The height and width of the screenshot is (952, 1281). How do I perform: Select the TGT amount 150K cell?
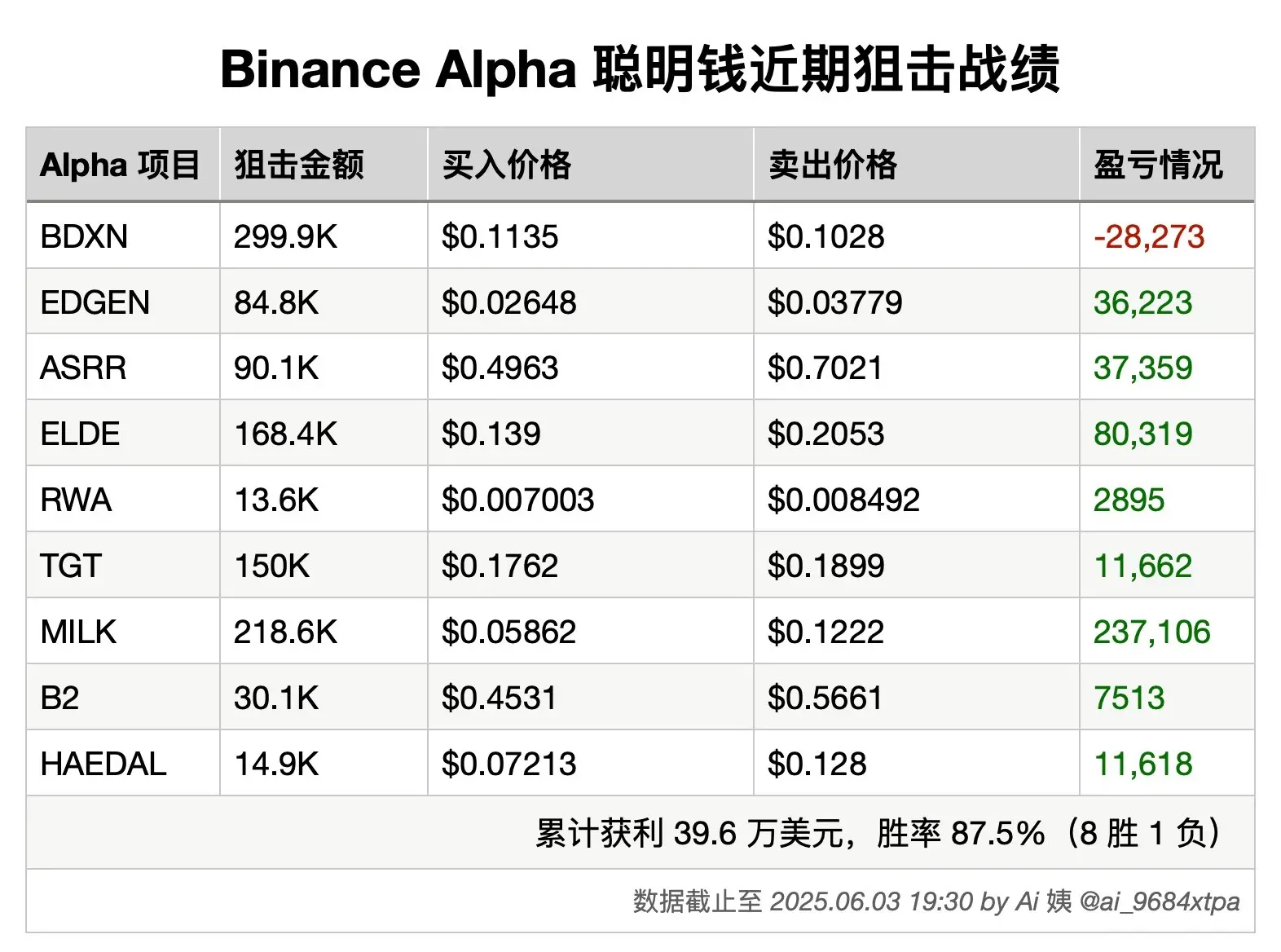(x=271, y=566)
